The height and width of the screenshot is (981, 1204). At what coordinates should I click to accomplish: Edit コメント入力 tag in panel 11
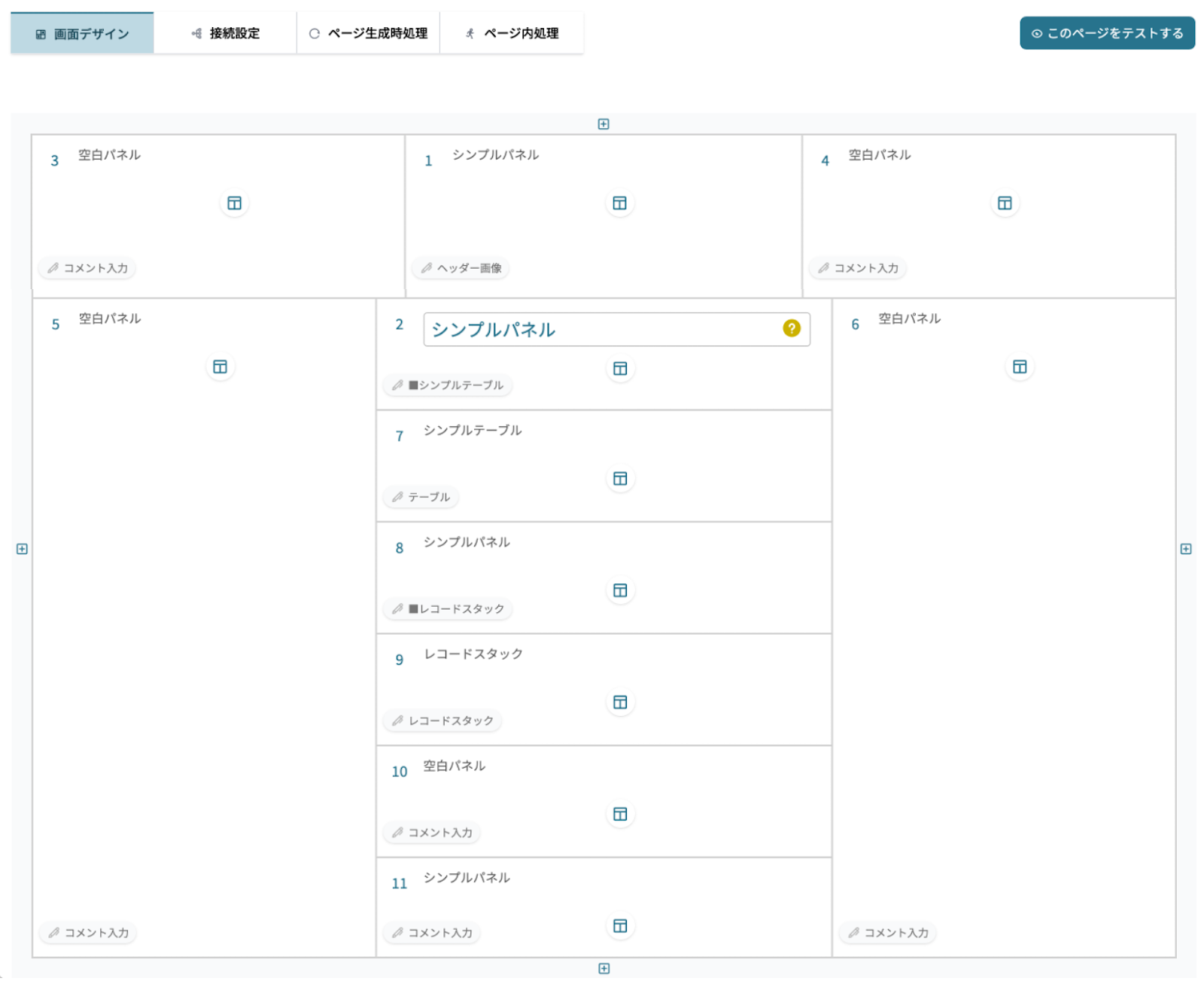tap(432, 933)
